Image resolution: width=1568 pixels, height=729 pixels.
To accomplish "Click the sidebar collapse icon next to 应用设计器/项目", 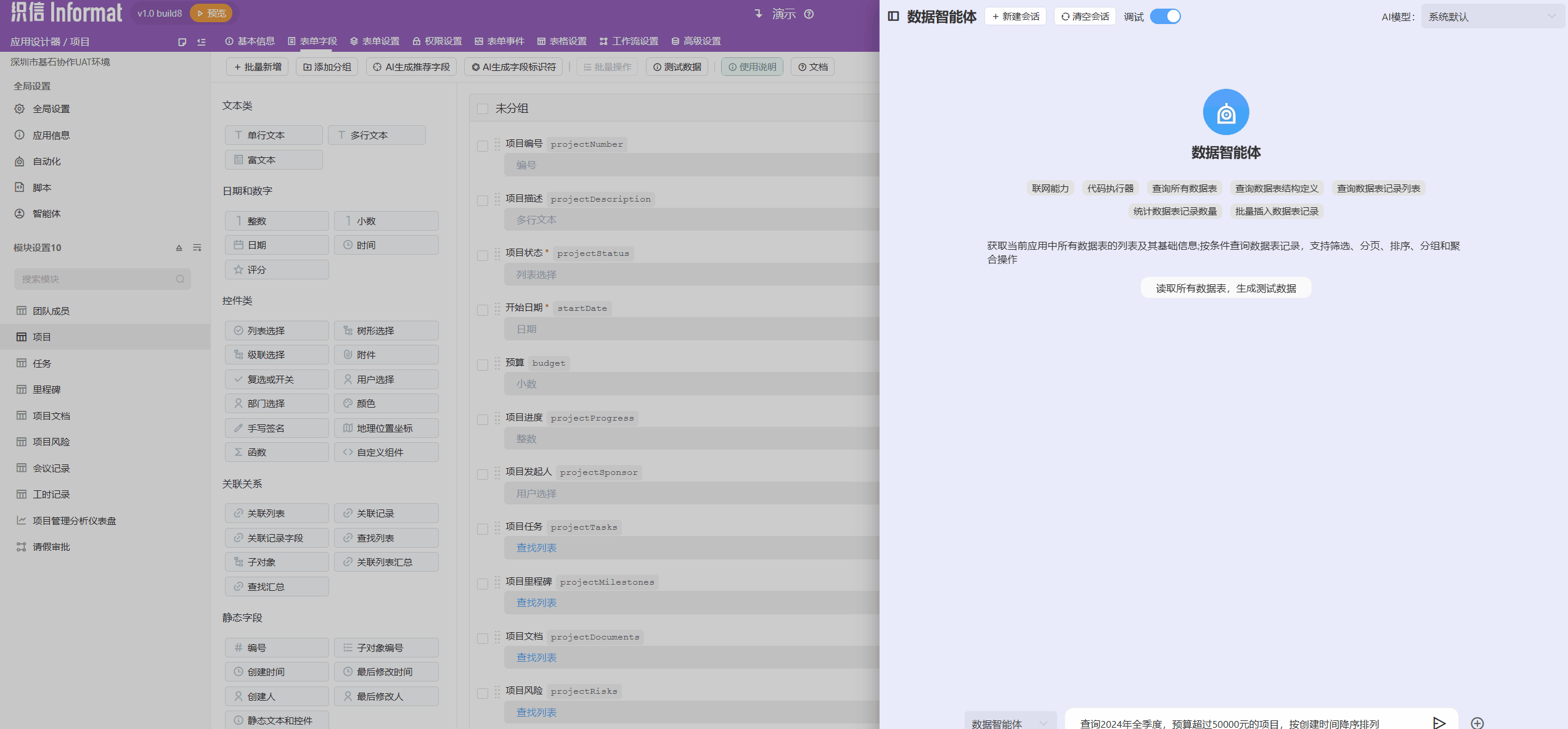I will click(202, 42).
